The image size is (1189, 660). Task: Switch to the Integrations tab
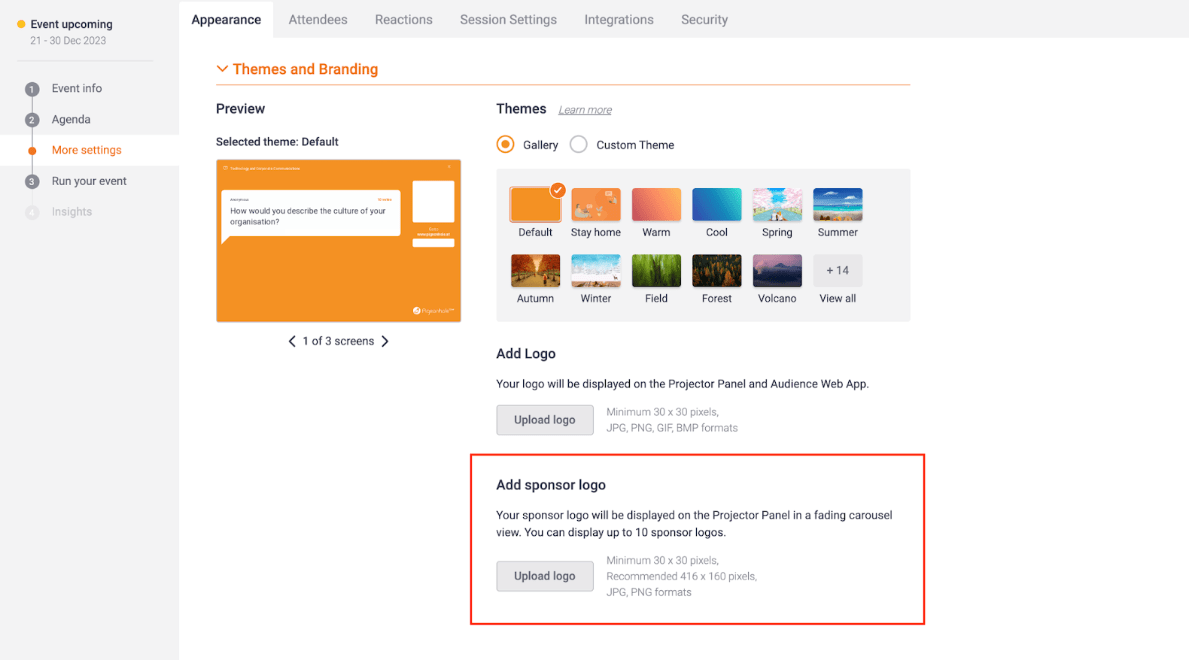(618, 19)
